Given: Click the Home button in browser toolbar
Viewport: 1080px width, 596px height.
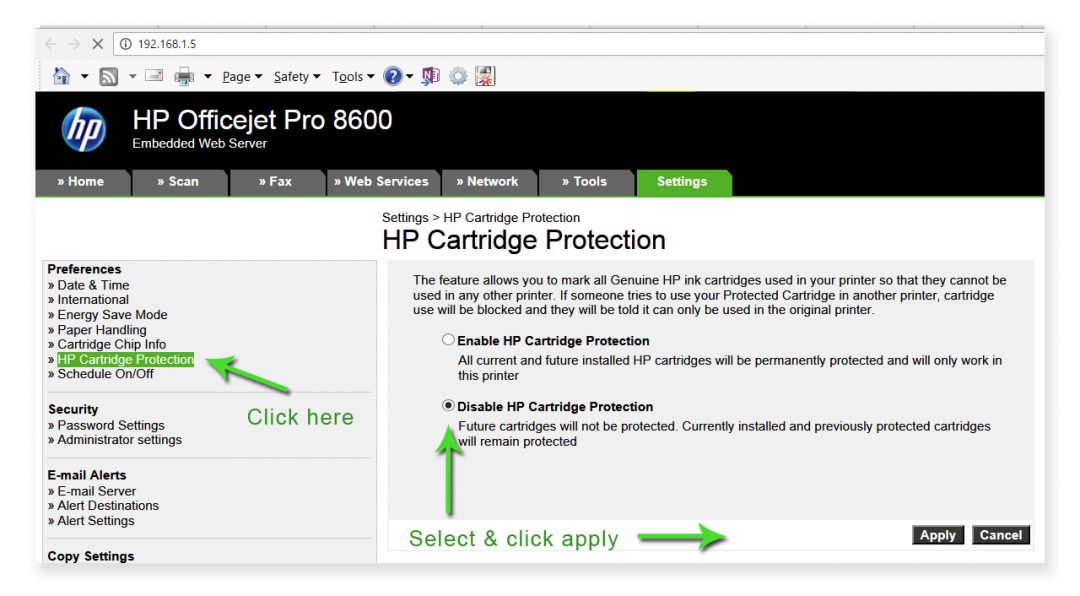Looking at the screenshot, I should pyautogui.click(x=60, y=75).
